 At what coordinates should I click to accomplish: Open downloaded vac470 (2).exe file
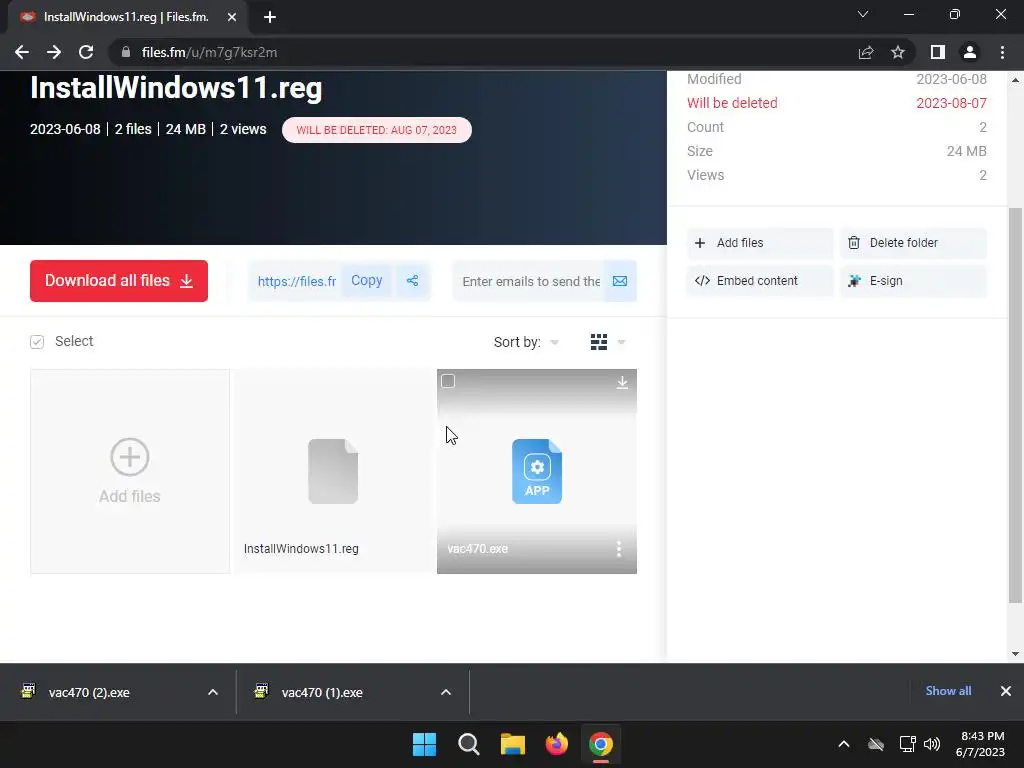[89, 692]
